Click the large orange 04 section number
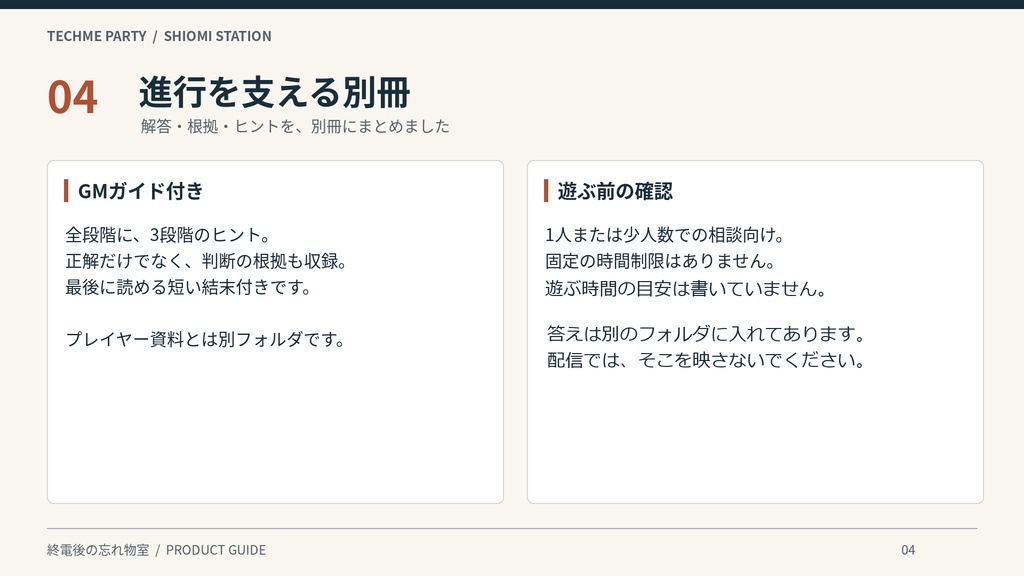This screenshot has width=1024, height=576. coord(72,97)
